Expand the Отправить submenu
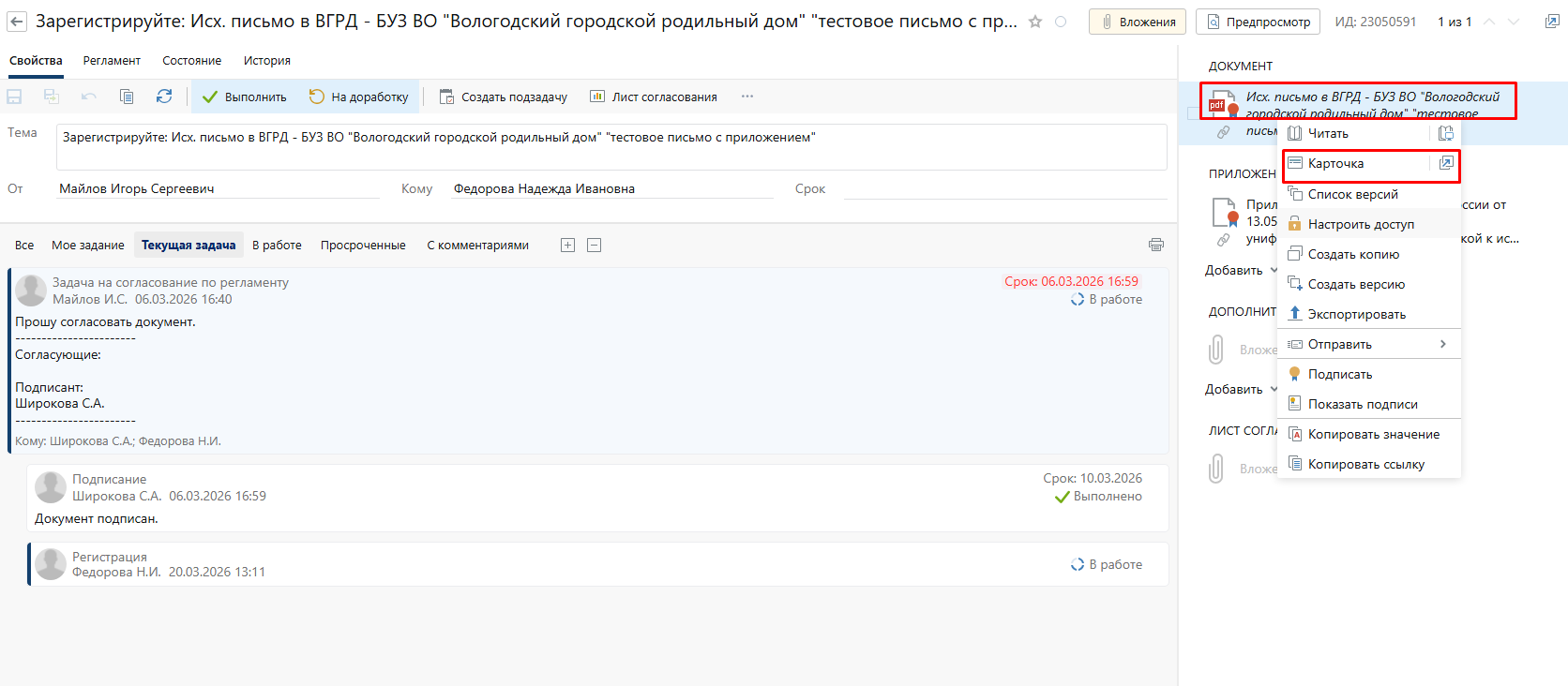The image size is (1568, 686). pyautogui.click(x=1442, y=344)
